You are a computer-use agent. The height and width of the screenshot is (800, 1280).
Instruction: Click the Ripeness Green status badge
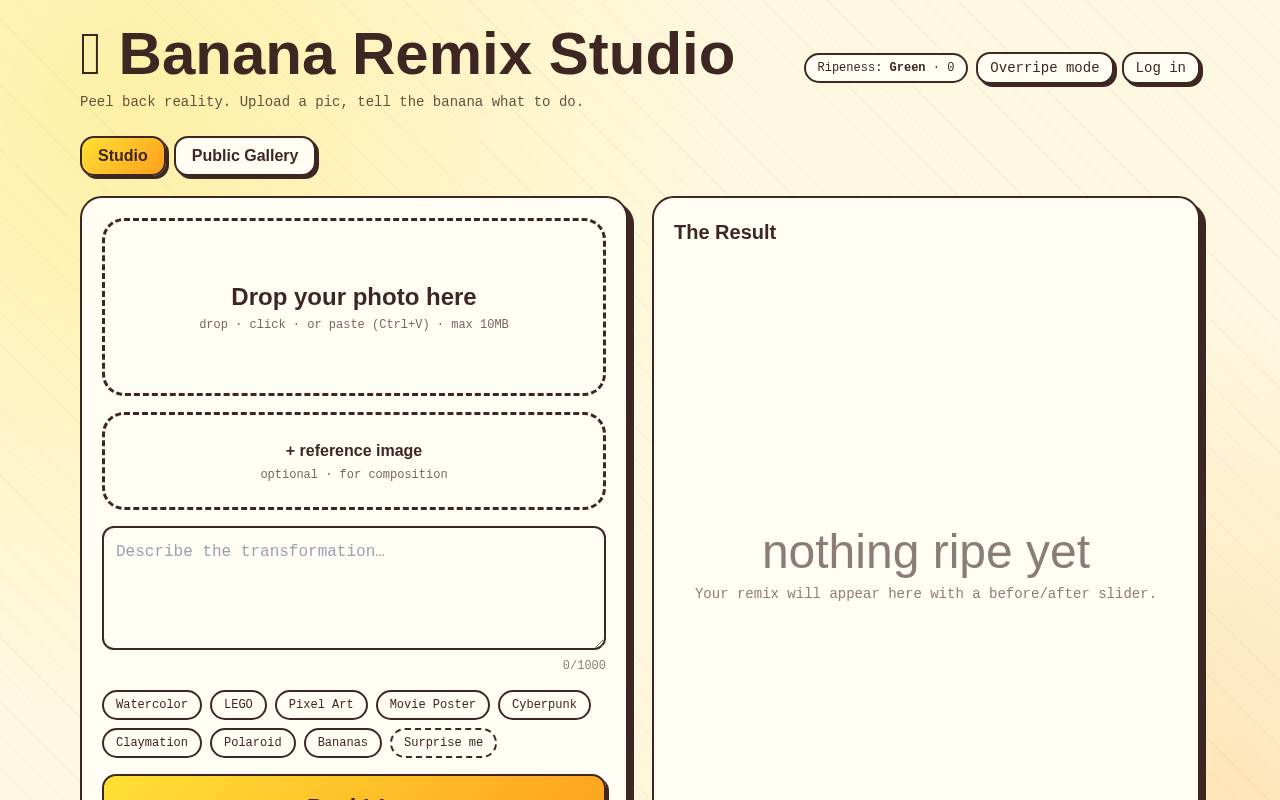coord(886,68)
